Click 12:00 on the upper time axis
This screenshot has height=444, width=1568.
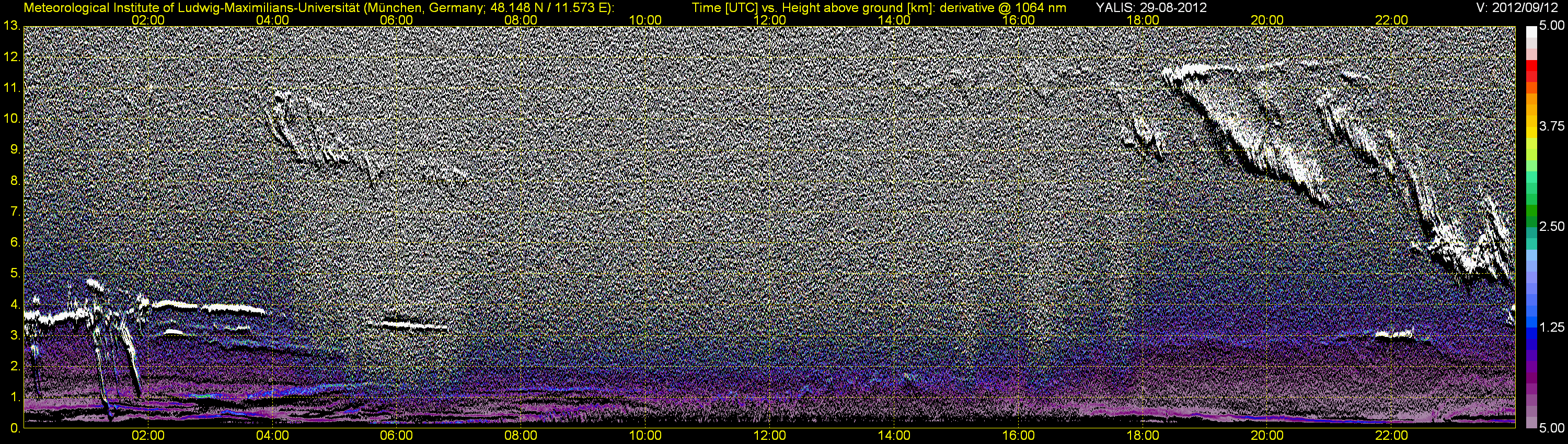point(769,20)
